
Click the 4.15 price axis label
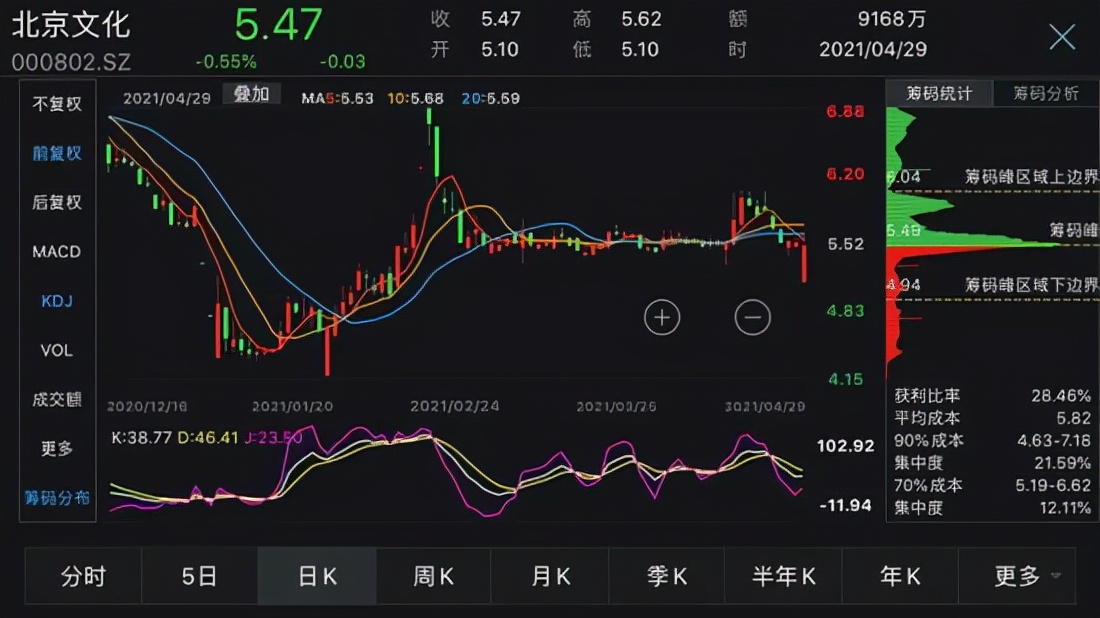845,379
